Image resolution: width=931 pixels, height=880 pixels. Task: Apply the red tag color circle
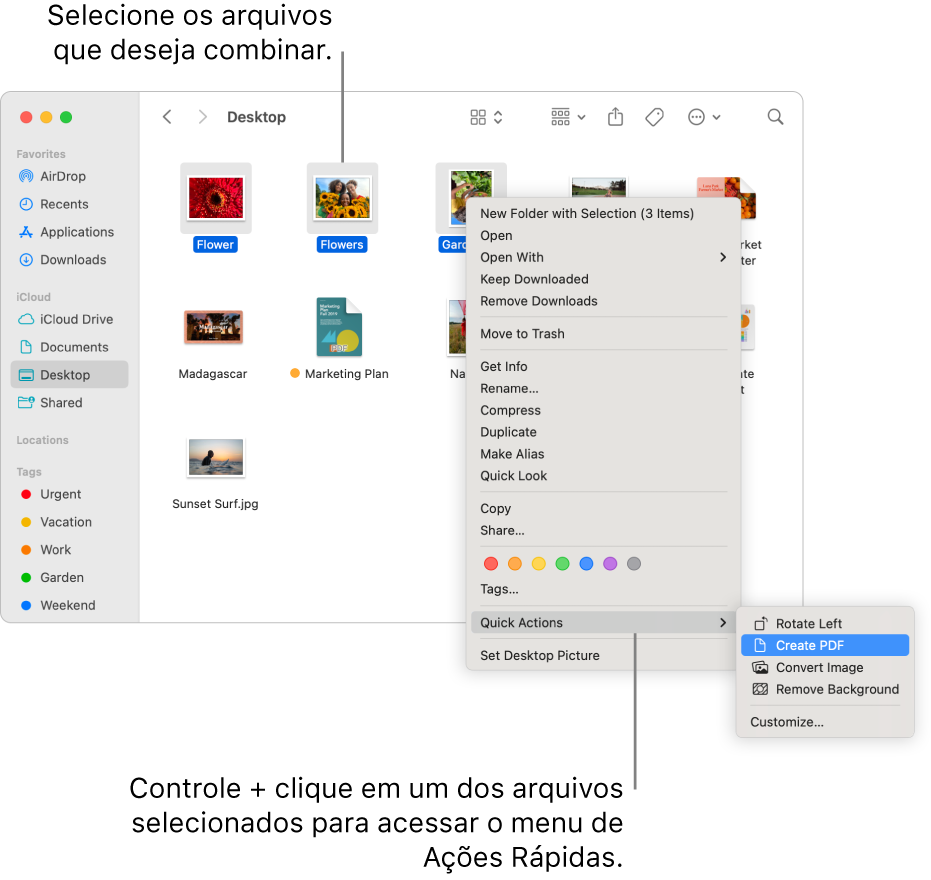(491, 564)
